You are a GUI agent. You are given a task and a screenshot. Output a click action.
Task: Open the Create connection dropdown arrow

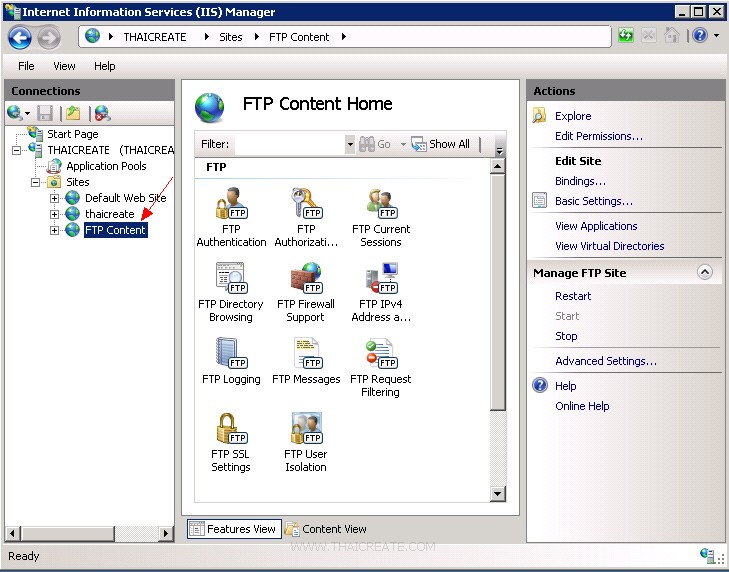tap(27, 113)
